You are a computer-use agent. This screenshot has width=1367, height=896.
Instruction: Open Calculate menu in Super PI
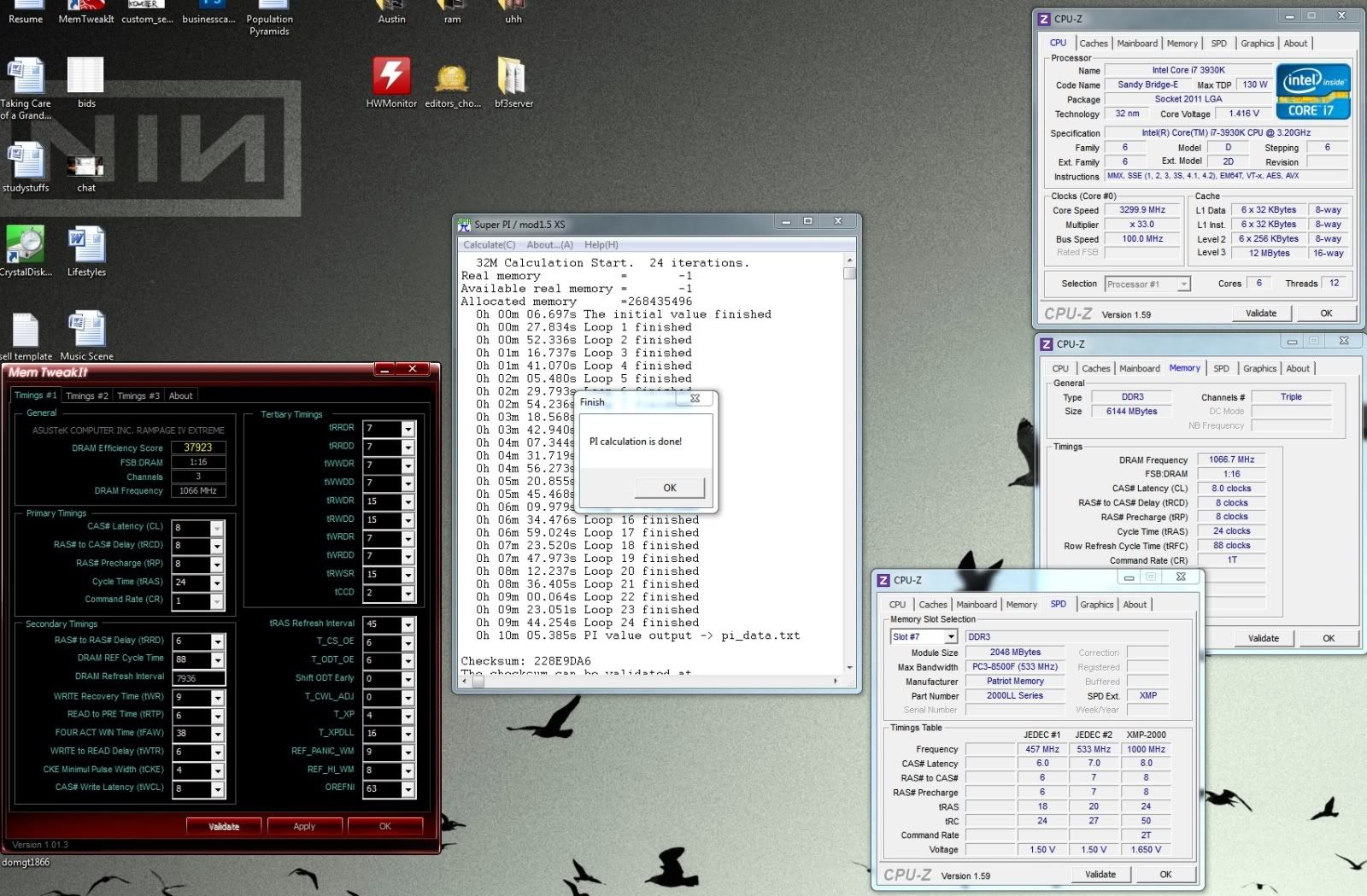point(490,245)
